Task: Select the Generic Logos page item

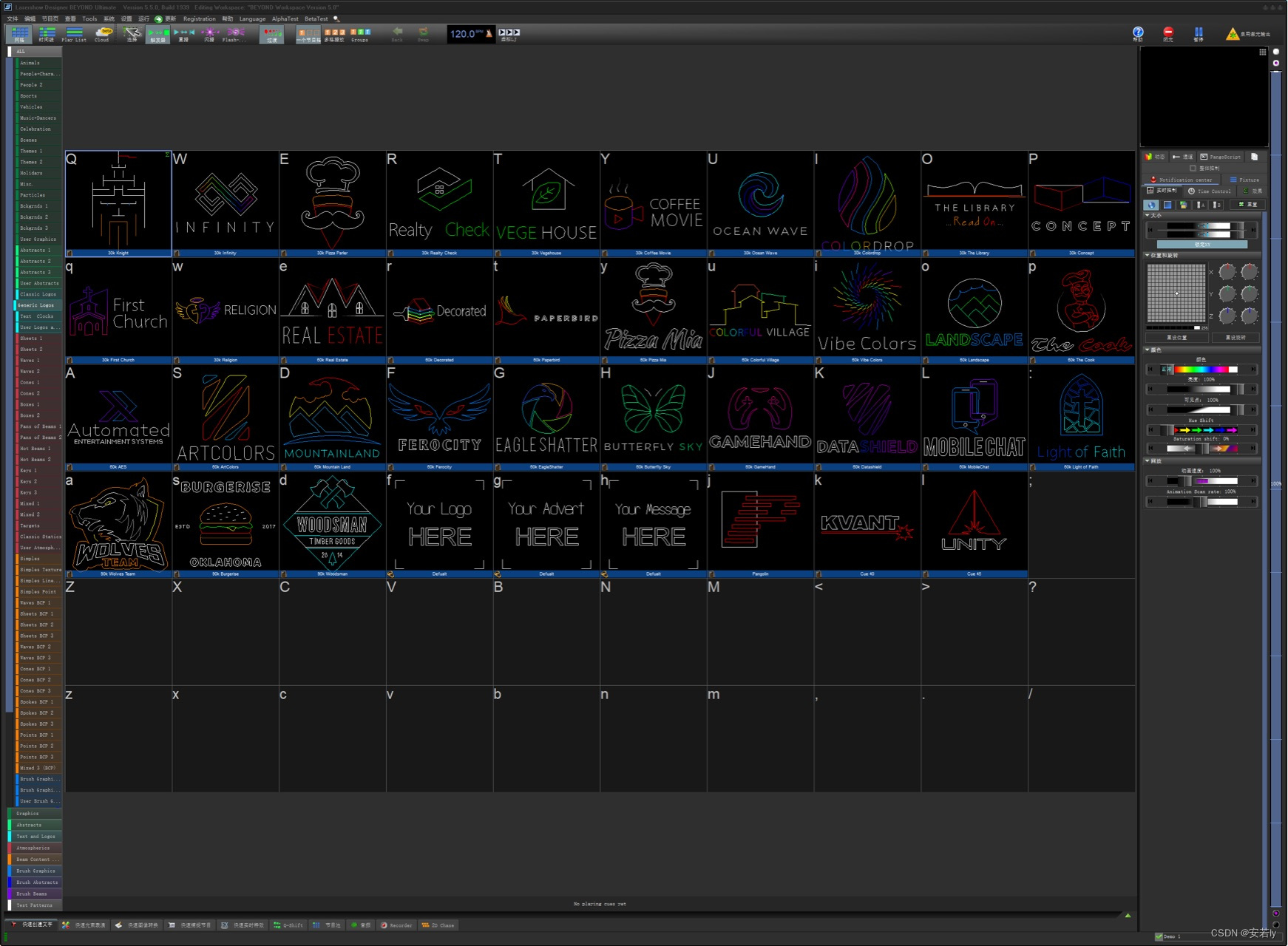Action: tap(37, 305)
